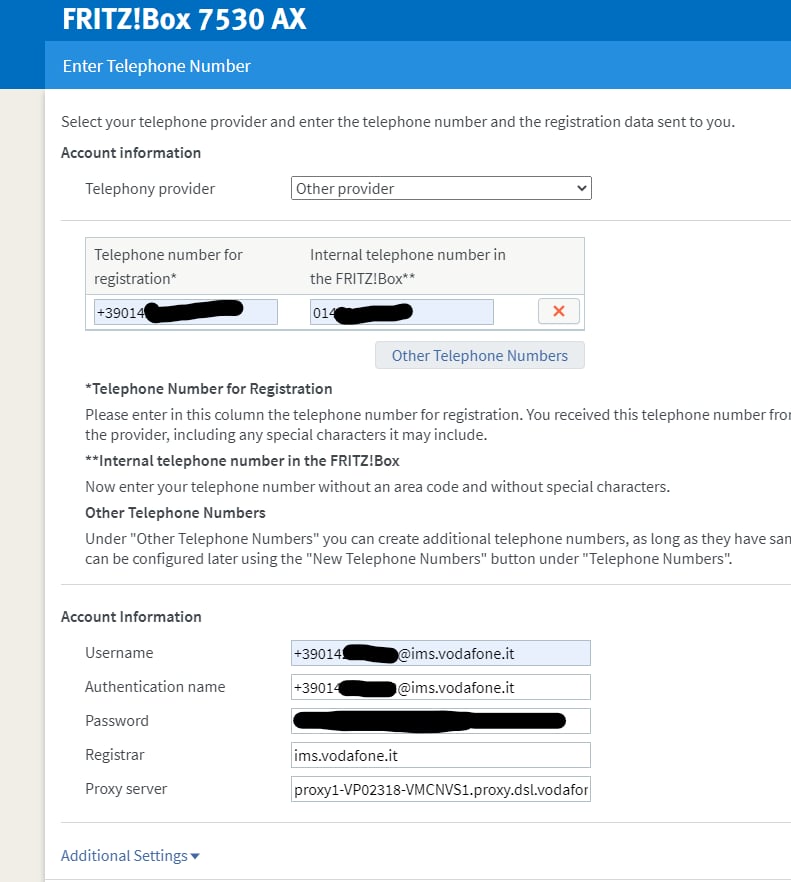Click the bold Other Telephone Numbers help heading
791x882 pixels.
[175, 512]
